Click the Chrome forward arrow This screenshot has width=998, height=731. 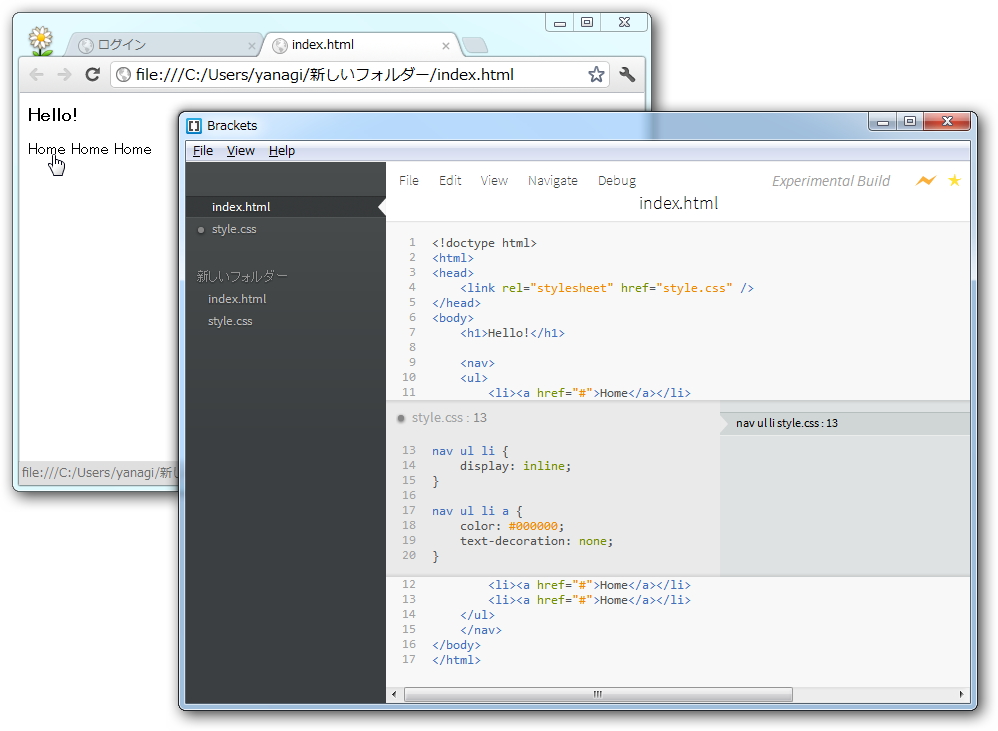pos(64,74)
